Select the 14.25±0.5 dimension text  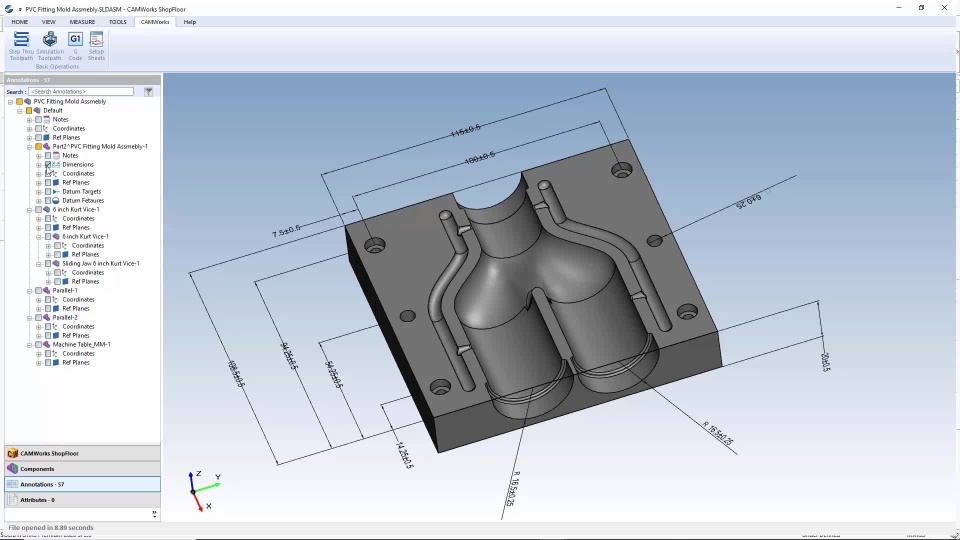tap(404, 456)
